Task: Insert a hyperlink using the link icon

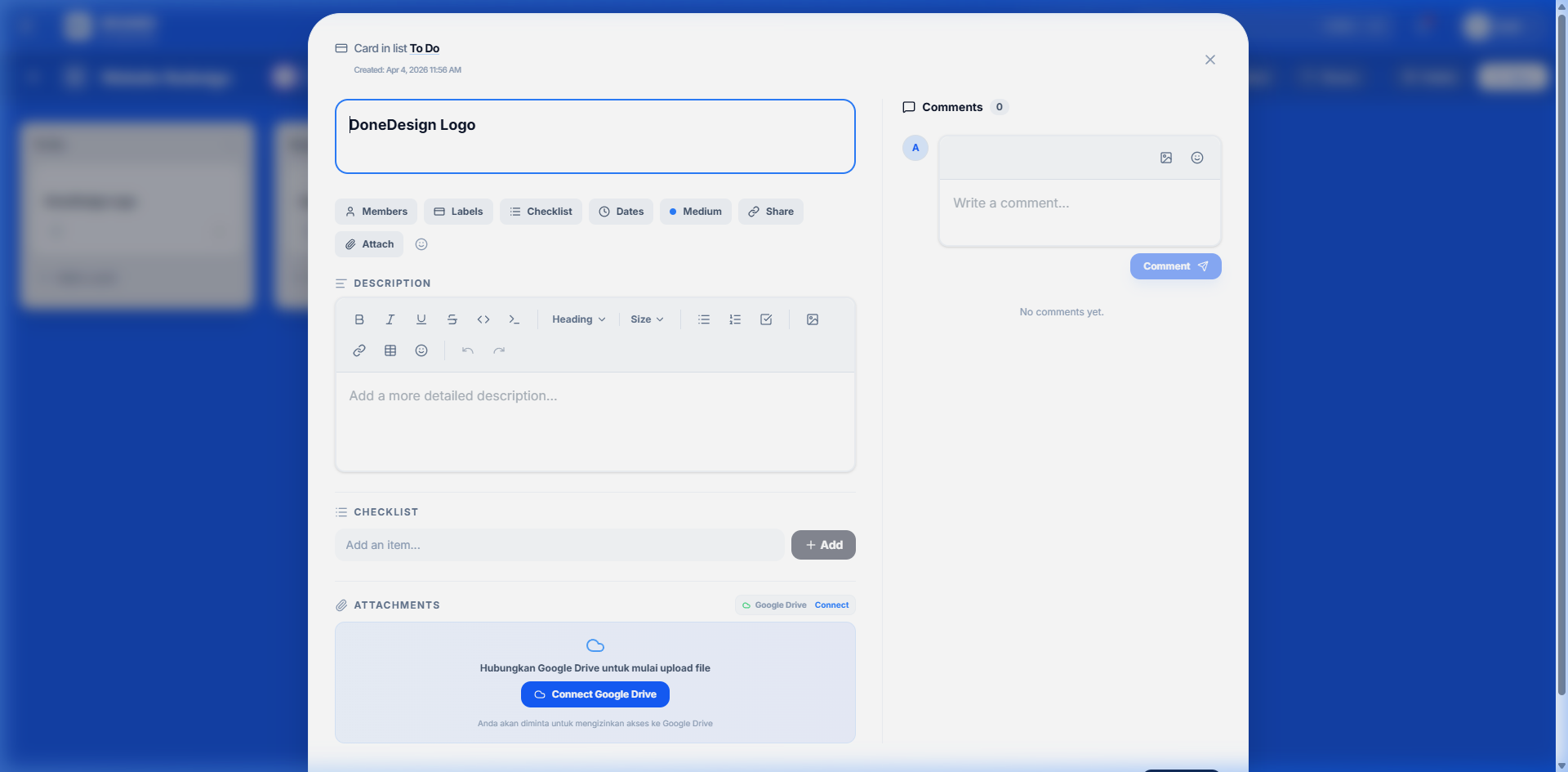Action: point(359,350)
